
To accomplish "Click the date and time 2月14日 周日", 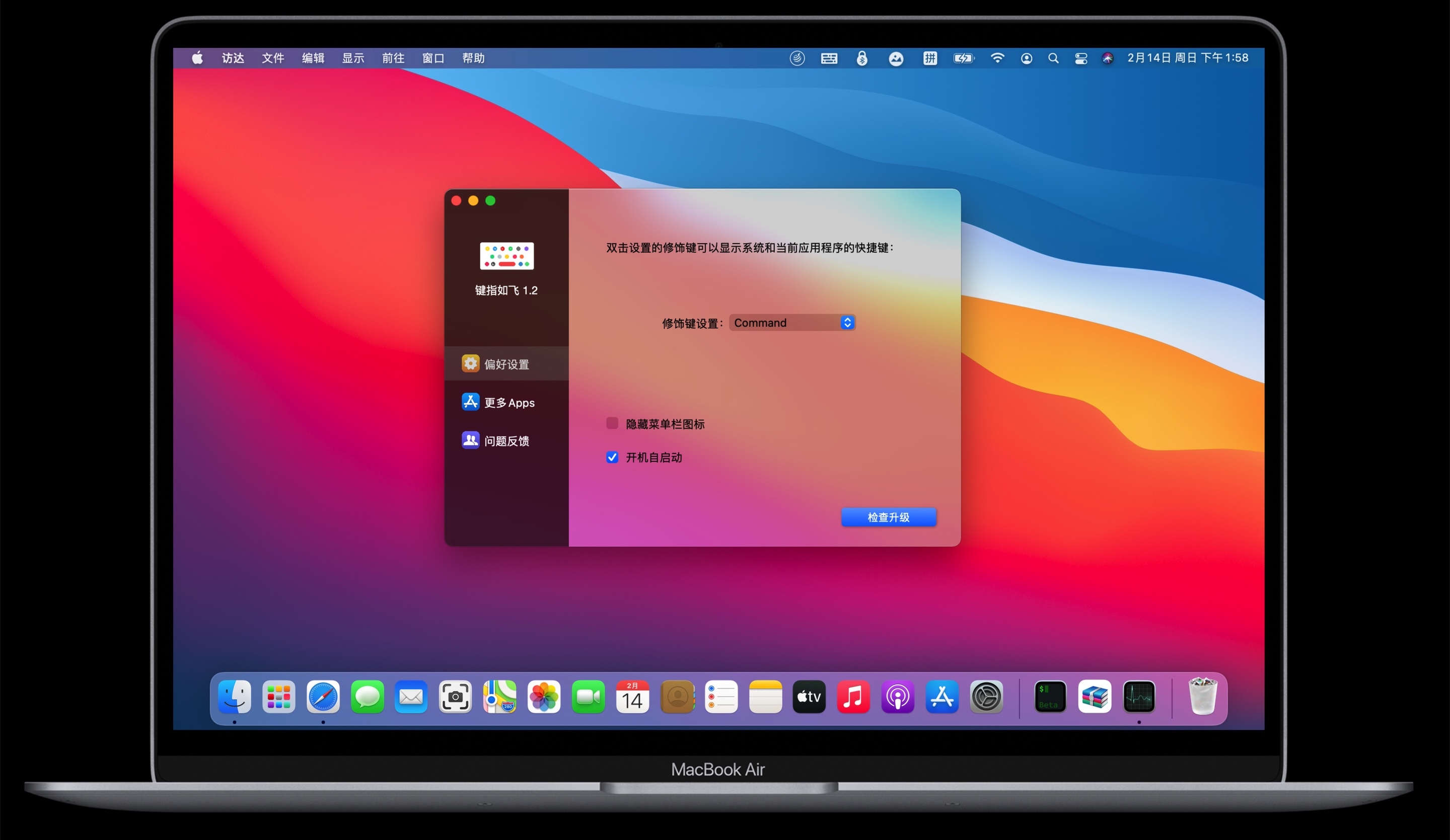I will 1188,58.
